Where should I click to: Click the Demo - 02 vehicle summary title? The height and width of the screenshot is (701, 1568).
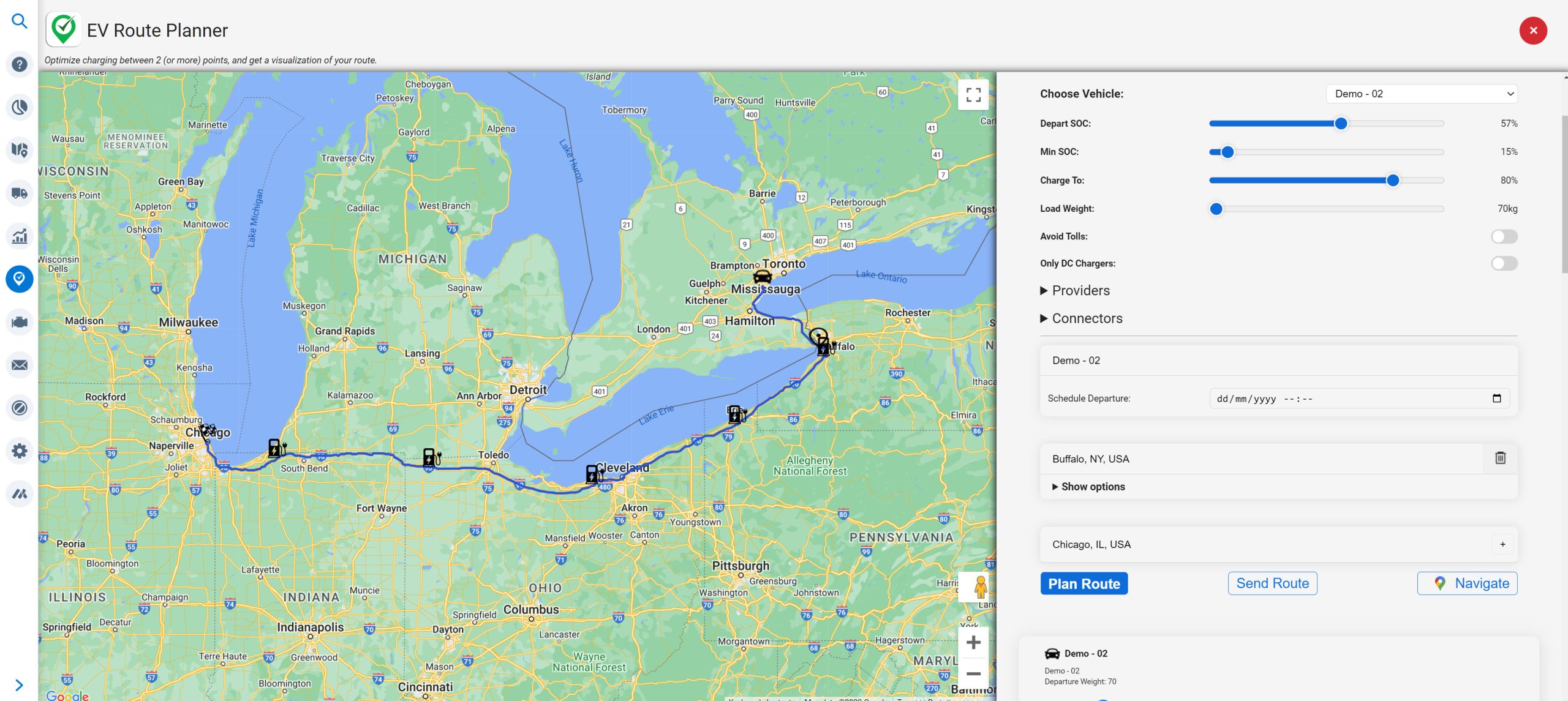point(1085,653)
